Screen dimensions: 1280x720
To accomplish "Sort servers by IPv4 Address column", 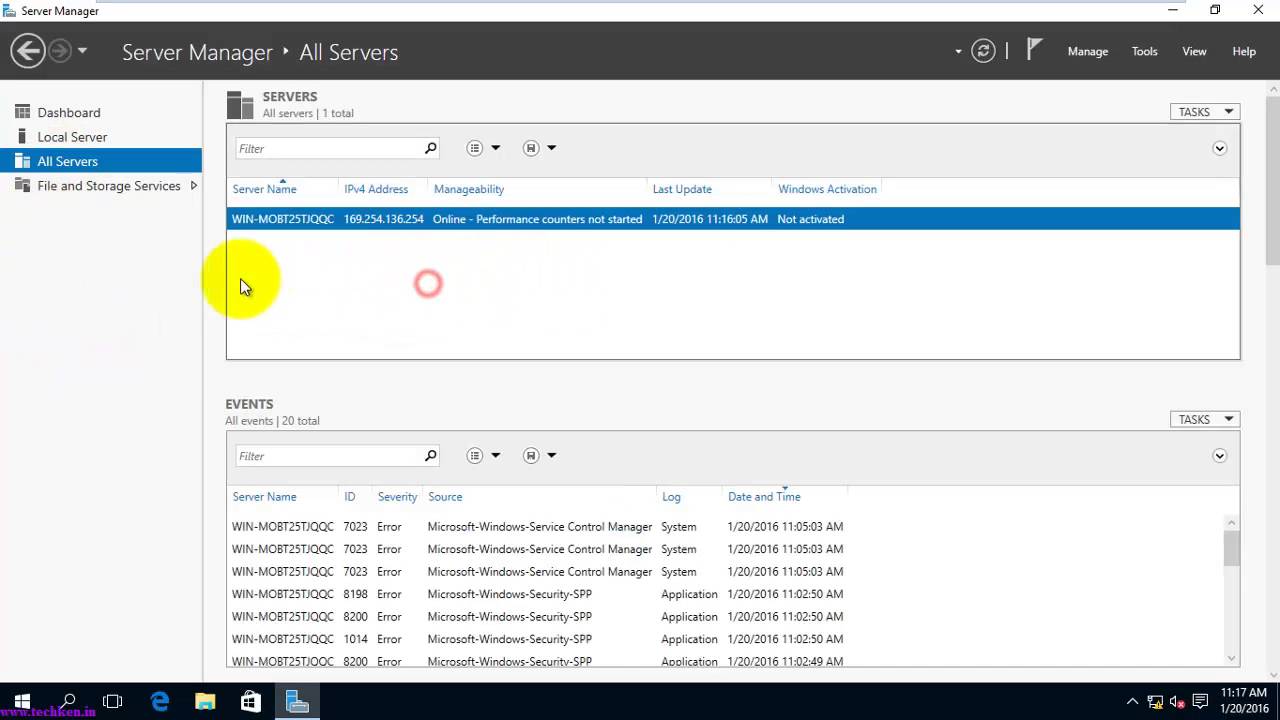I will [x=376, y=189].
